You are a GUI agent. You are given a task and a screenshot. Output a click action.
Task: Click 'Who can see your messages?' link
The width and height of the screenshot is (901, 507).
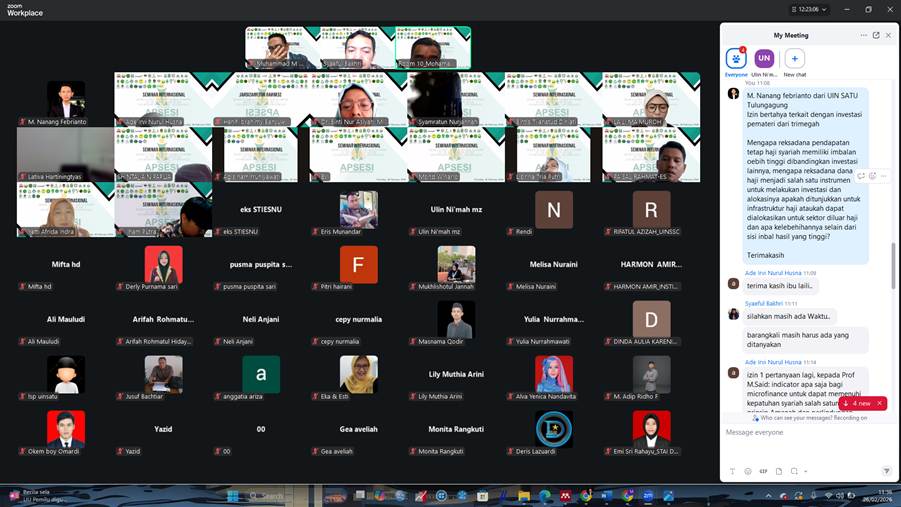pos(797,418)
